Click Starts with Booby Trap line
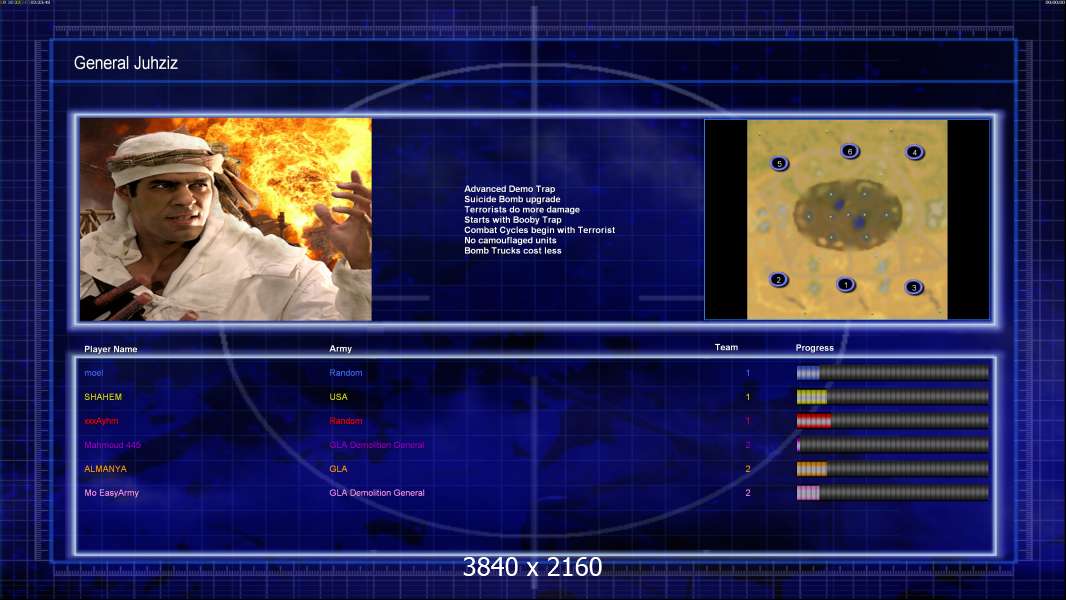This screenshot has width=1066, height=600. (x=513, y=219)
